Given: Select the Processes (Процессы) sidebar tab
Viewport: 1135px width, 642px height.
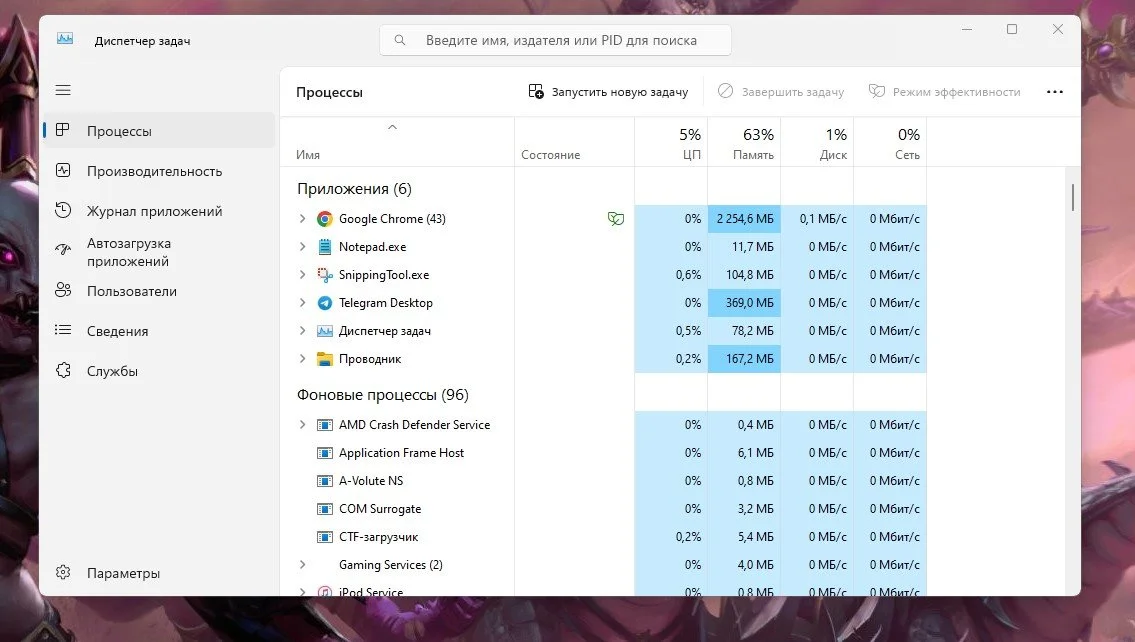Looking at the screenshot, I should coord(119,131).
